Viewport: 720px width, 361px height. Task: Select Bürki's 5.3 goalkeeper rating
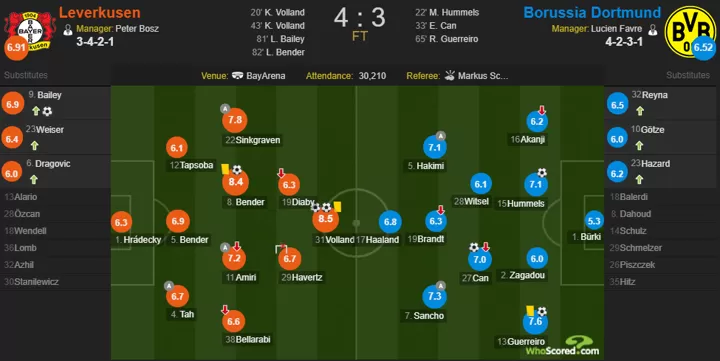tap(594, 221)
